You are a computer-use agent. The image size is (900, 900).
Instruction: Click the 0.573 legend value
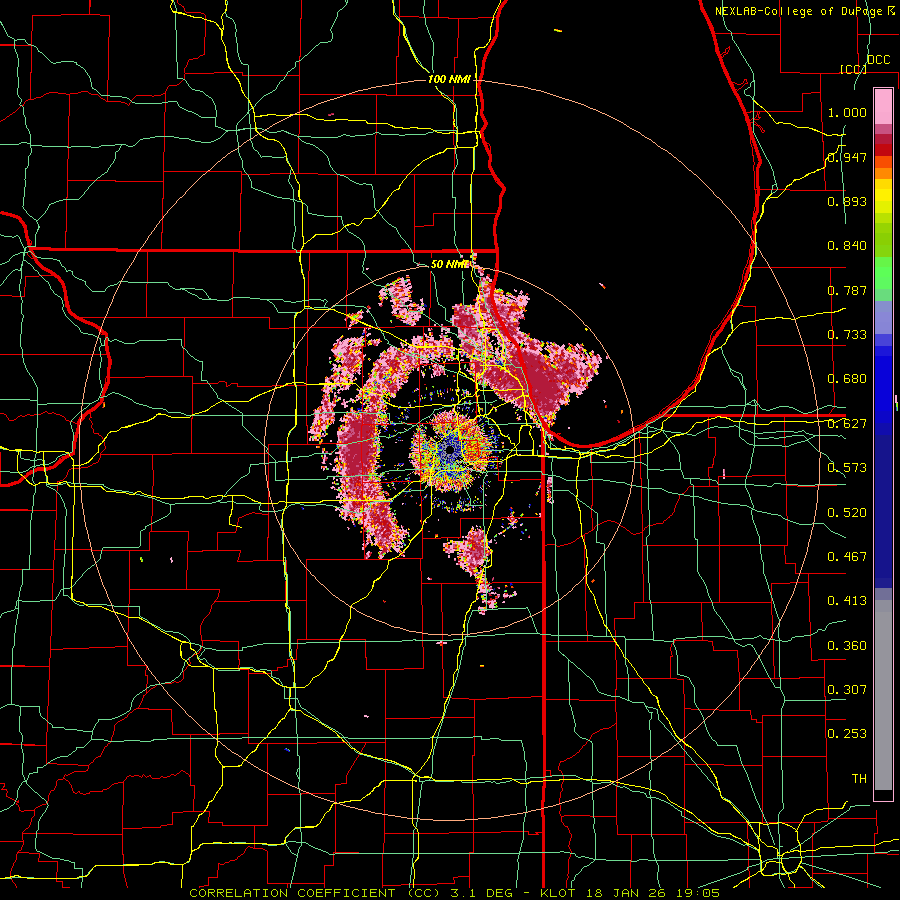pyautogui.click(x=847, y=467)
